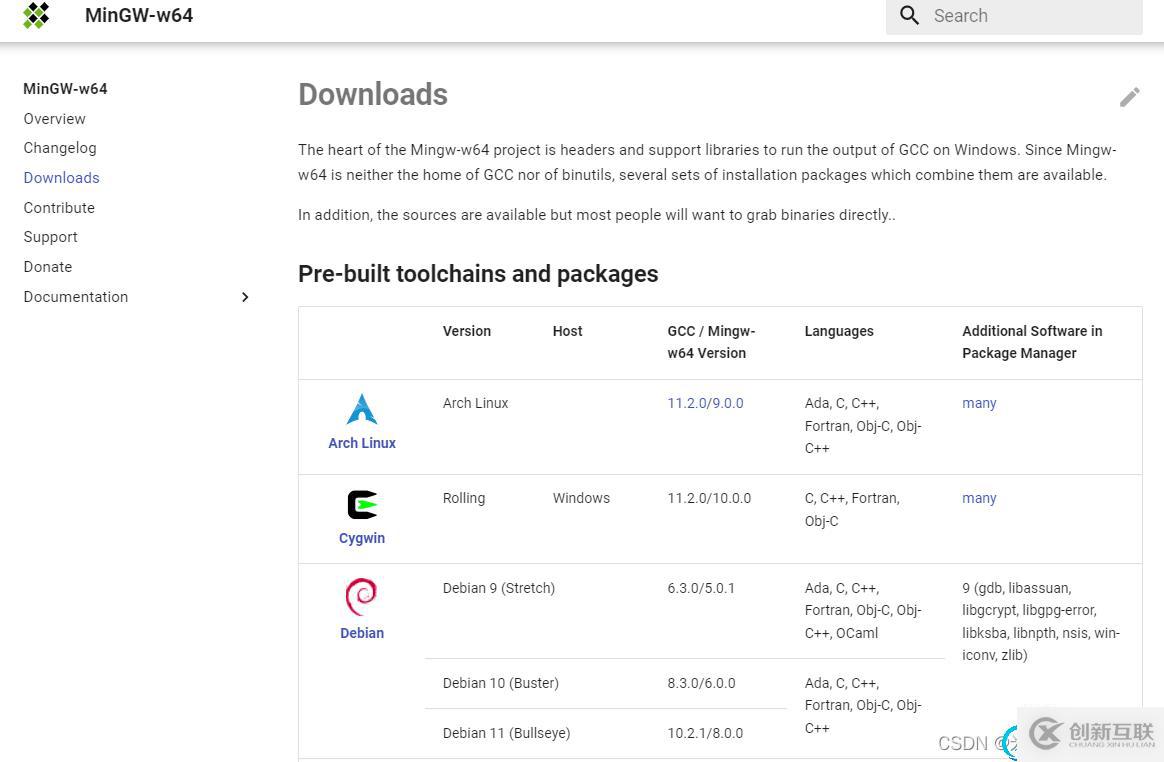Viewport: 1164px width, 762px height.
Task: Follow the Cygwin text link
Action: coord(362,538)
